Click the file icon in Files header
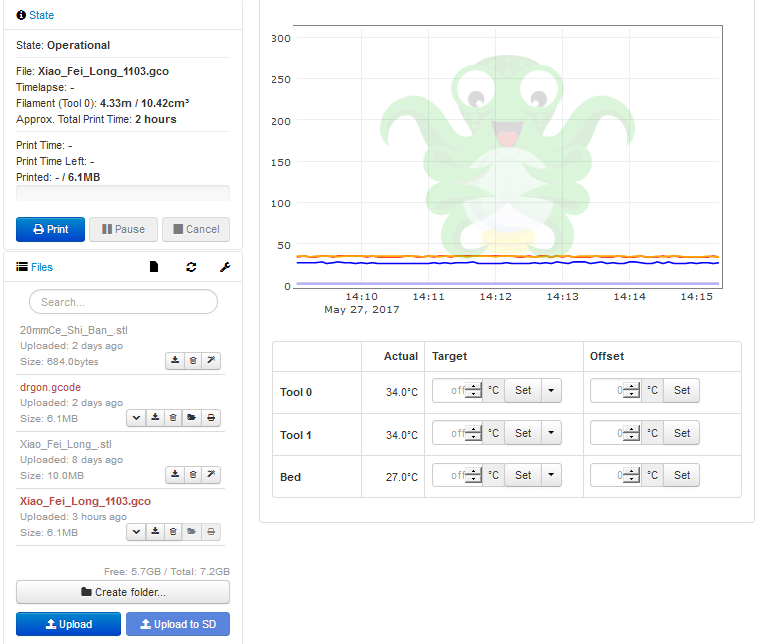This screenshot has height=644, width=760. coord(154,267)
